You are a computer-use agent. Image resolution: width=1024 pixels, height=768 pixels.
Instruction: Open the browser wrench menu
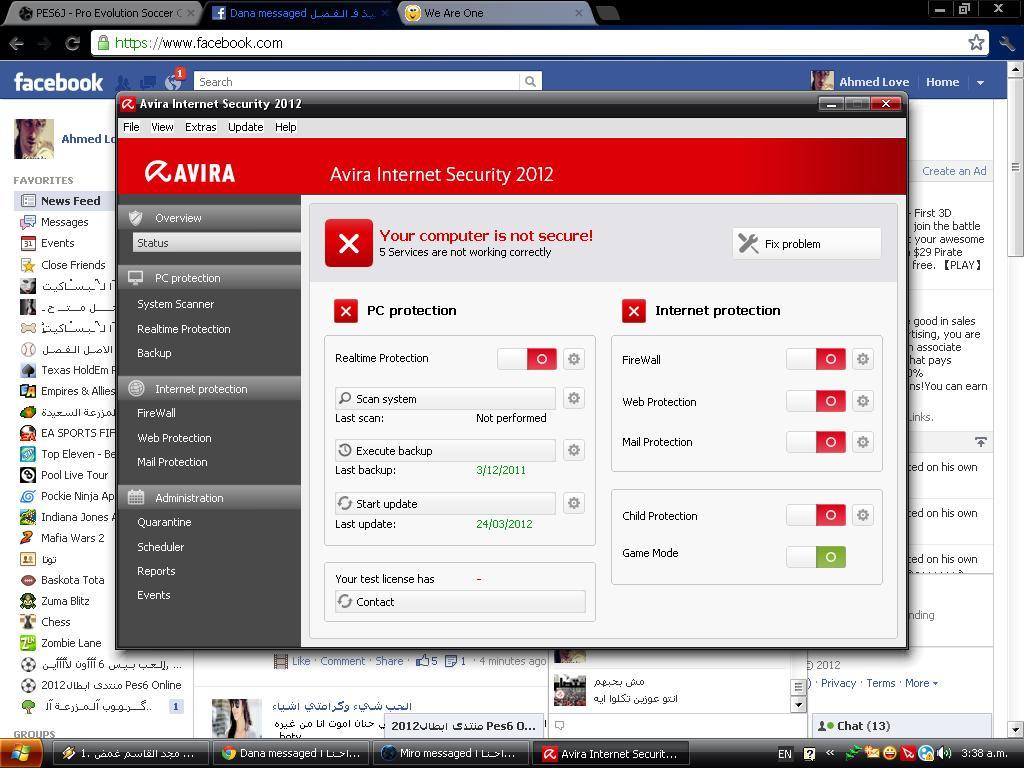coord(1006,43)
